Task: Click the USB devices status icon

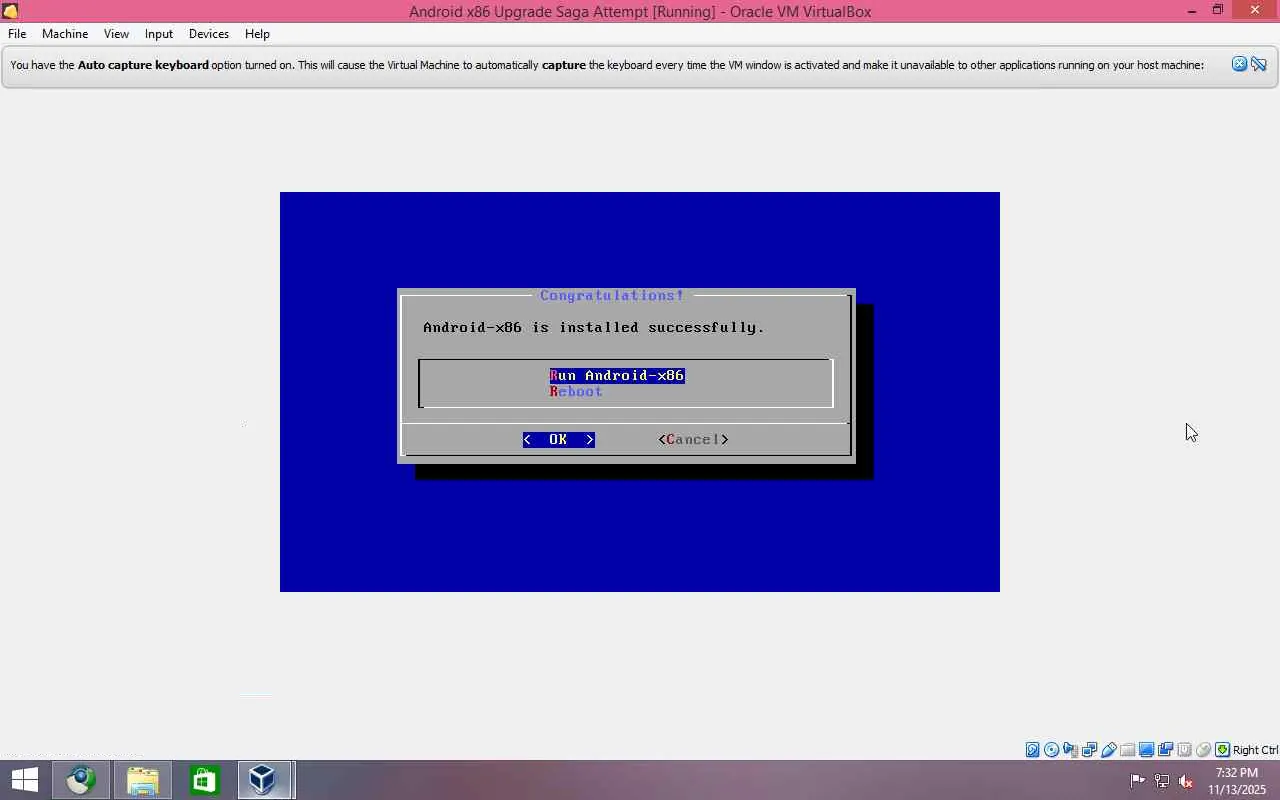Action: tap(1108, 750)
